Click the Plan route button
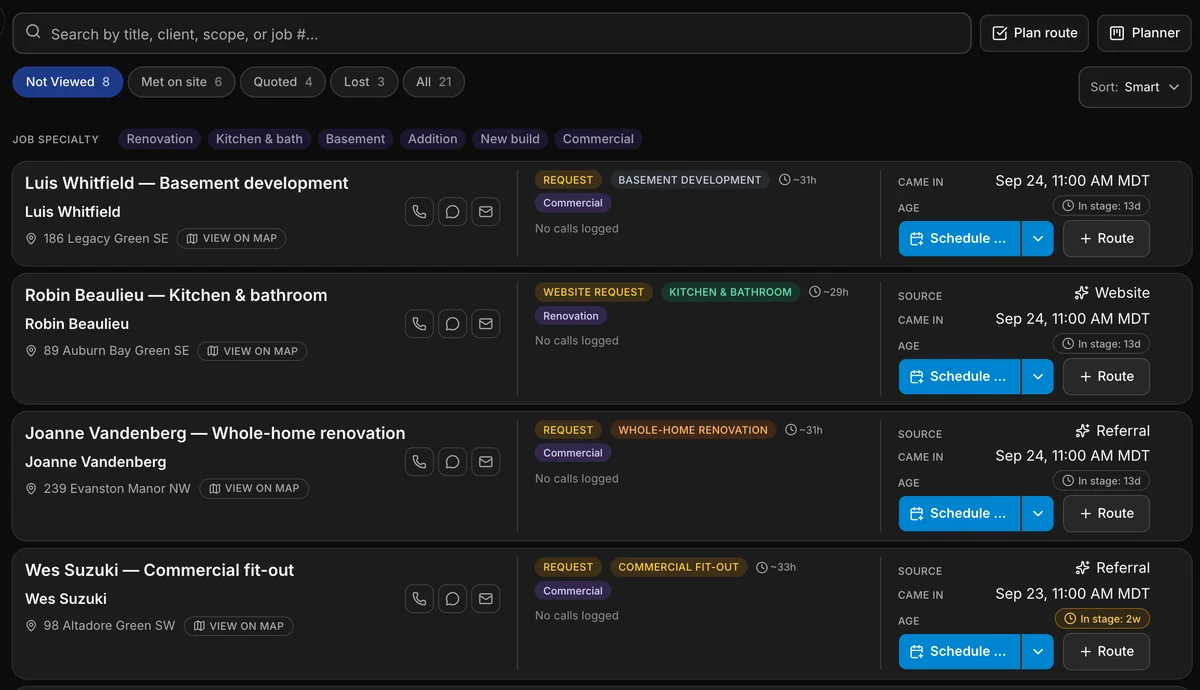 click(x=1034, y=33)
